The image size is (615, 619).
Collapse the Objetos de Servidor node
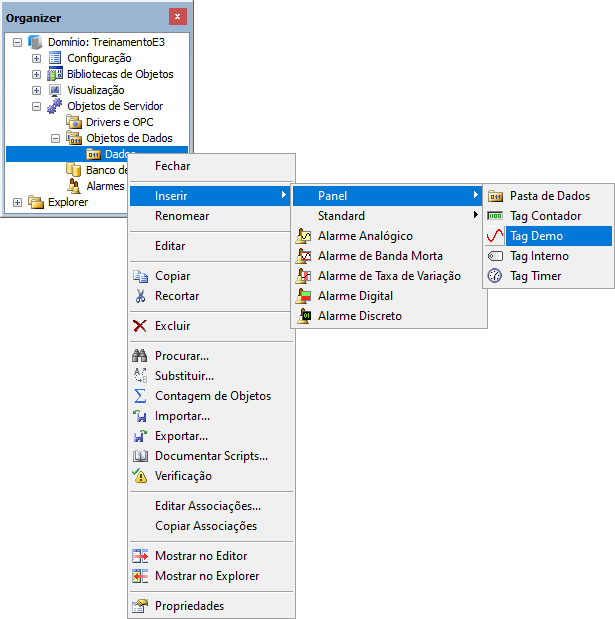pyautogui.click(x=36, y=106)
